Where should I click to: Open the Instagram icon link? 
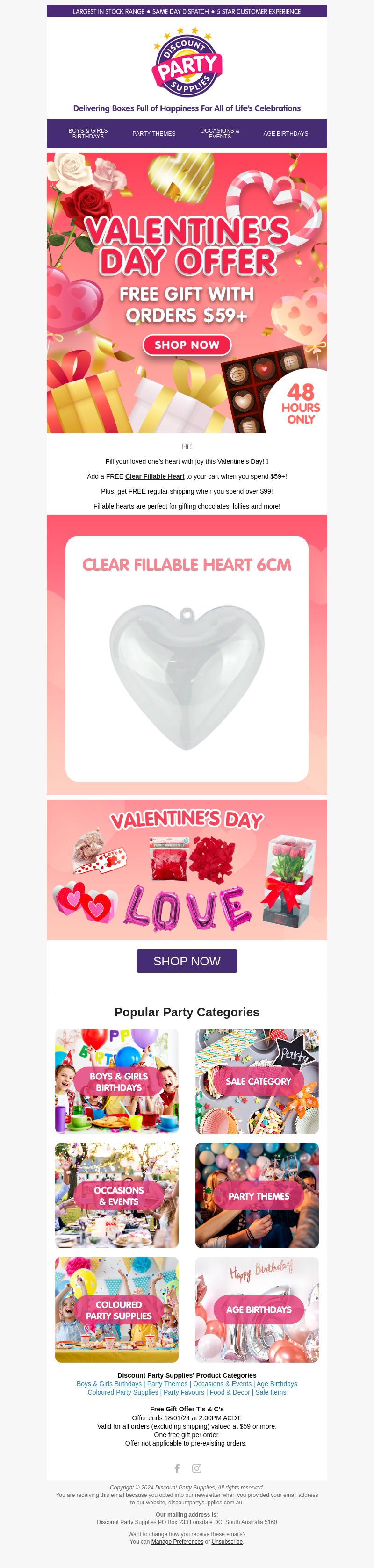pos(197,1468)
